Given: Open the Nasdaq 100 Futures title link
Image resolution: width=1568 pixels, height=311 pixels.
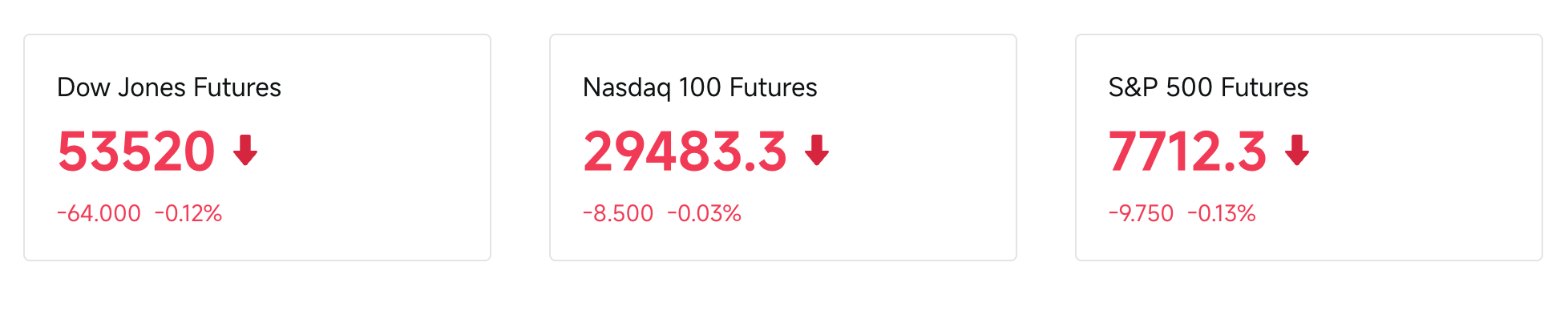Looking at the screenshot, I should pyautogui.click(x=700, y=87).
